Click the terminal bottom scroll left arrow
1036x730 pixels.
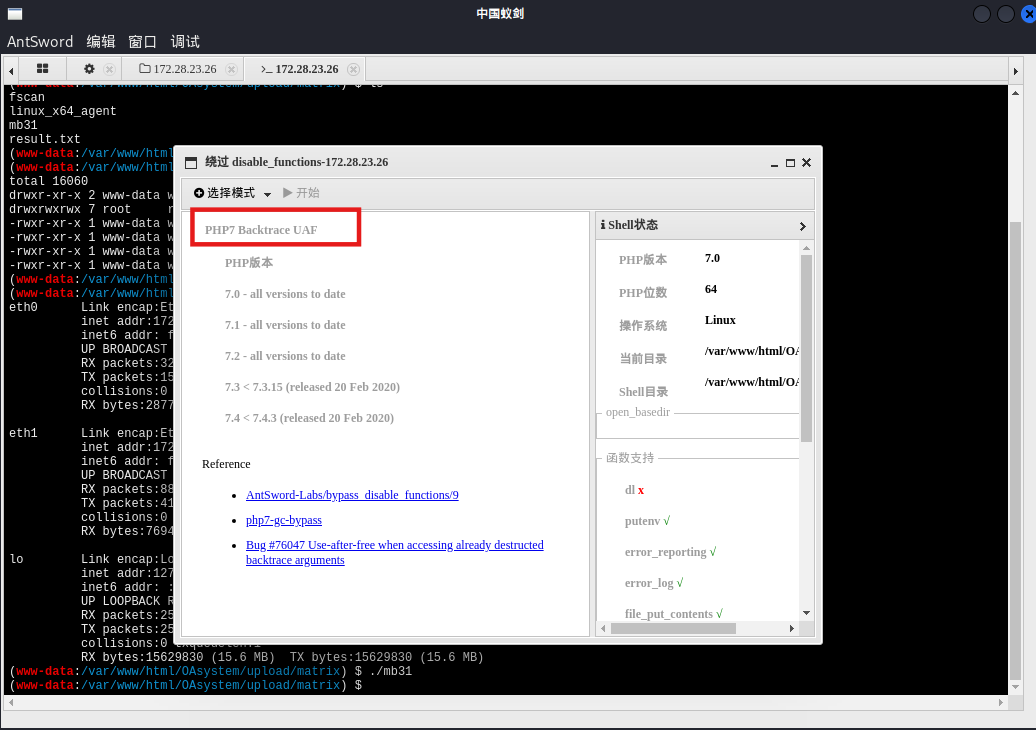11,703
